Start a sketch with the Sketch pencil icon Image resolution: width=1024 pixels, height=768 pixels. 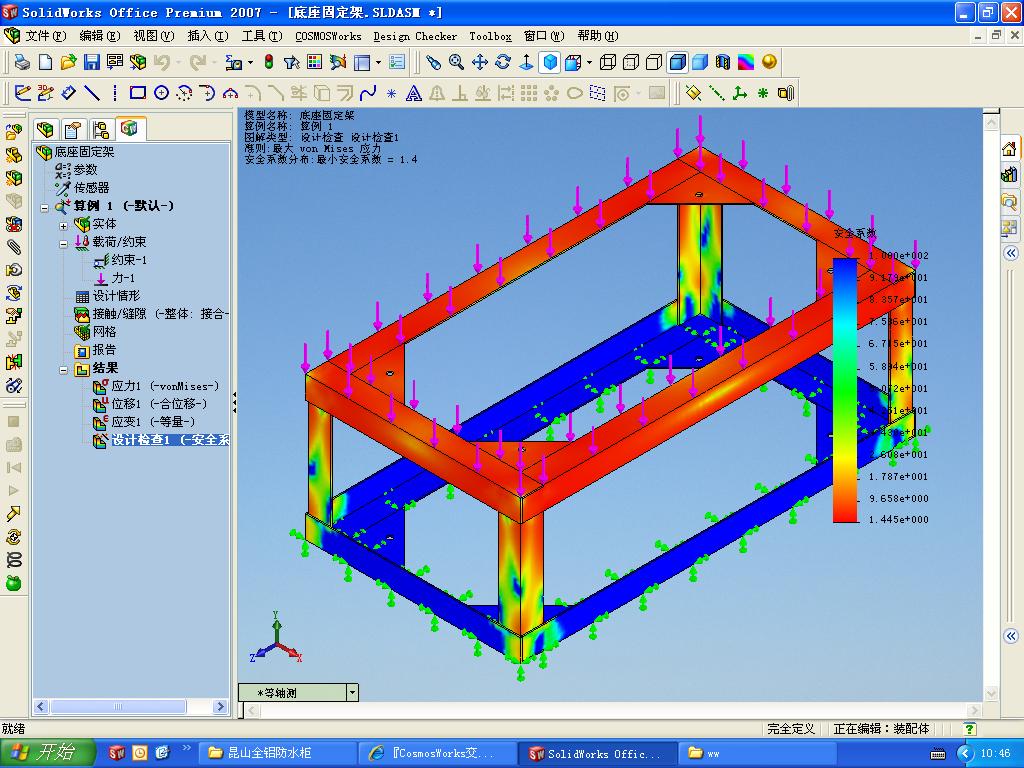point(22,93)
